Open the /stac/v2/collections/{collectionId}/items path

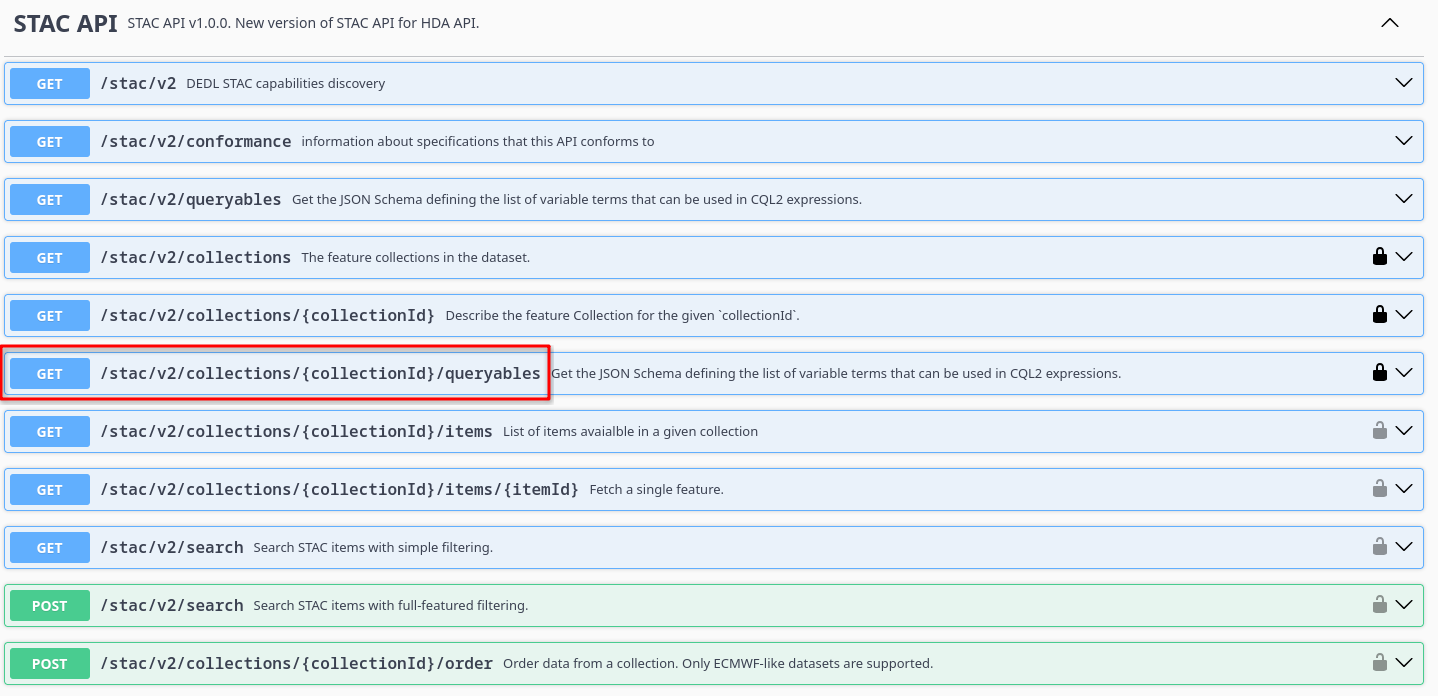296,432
